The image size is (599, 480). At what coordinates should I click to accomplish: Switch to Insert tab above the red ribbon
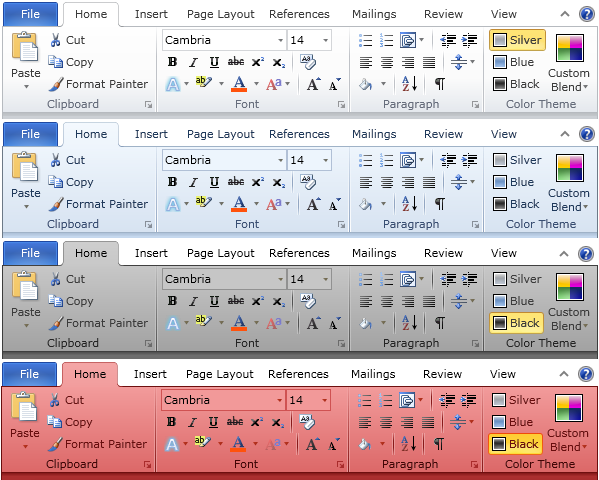(150, 374)
